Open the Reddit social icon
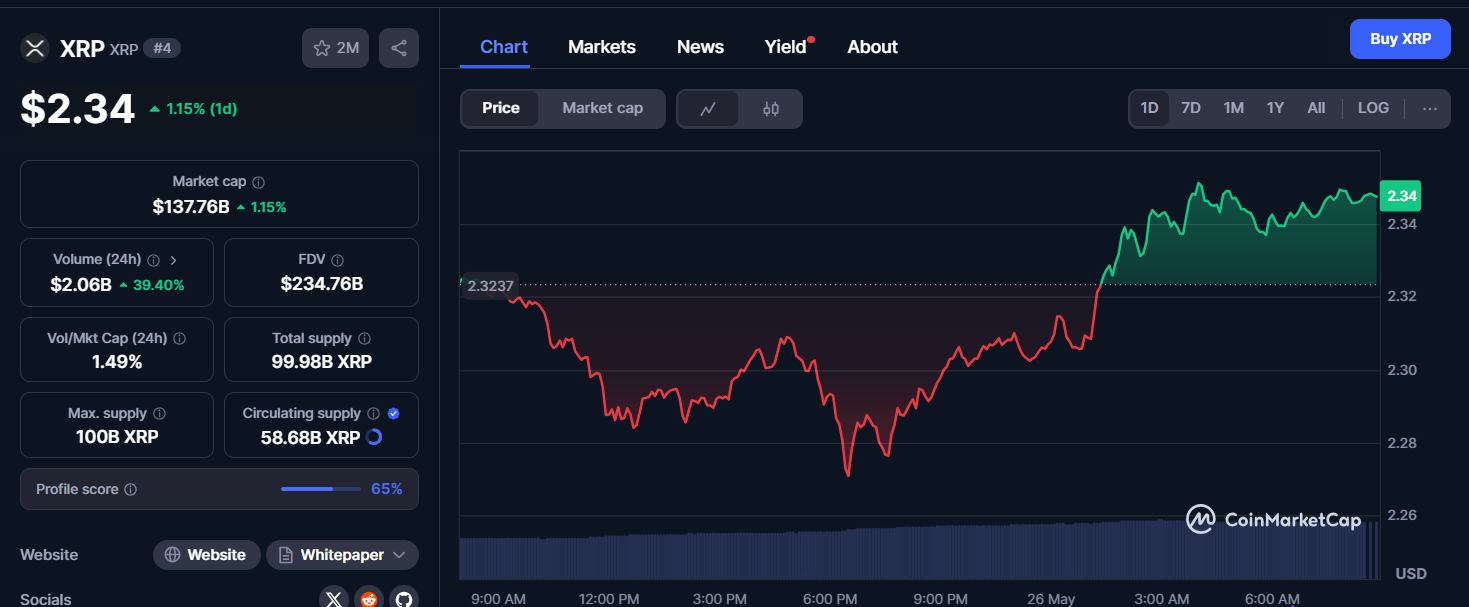The height and width of the screenshot is (607, 1469). [x=369, y=598]
